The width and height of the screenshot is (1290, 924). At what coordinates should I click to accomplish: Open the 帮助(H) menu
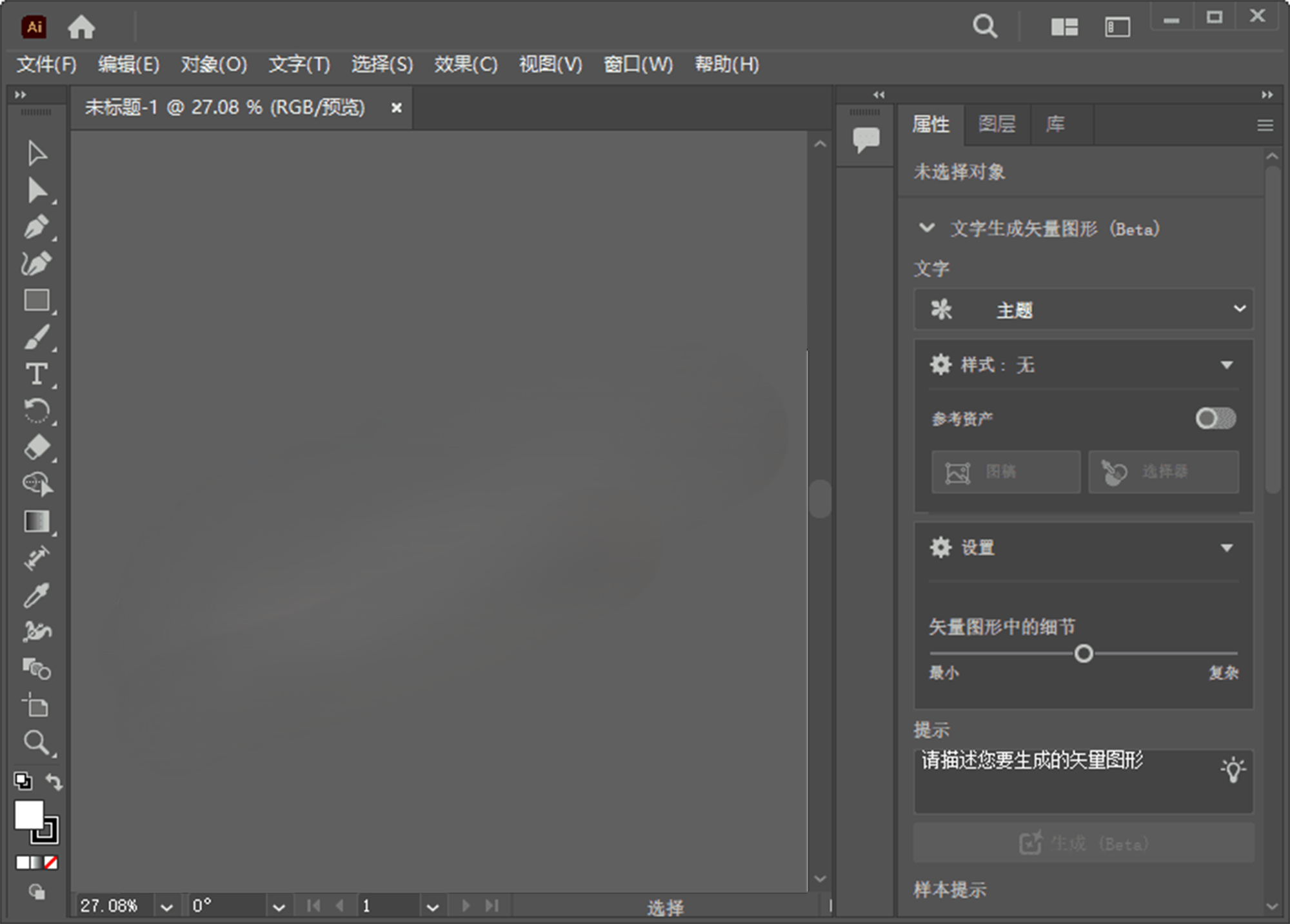[726, 64]
